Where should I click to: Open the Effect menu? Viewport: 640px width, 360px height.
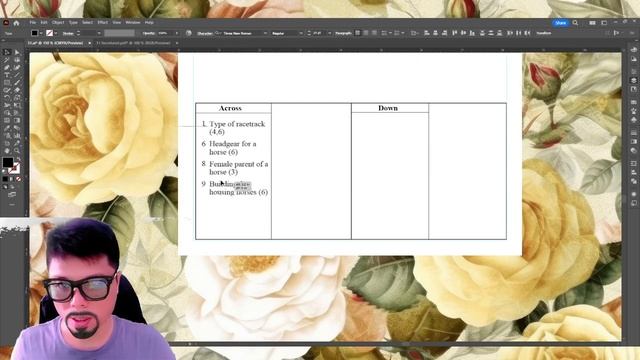click(x=102, y=23)
